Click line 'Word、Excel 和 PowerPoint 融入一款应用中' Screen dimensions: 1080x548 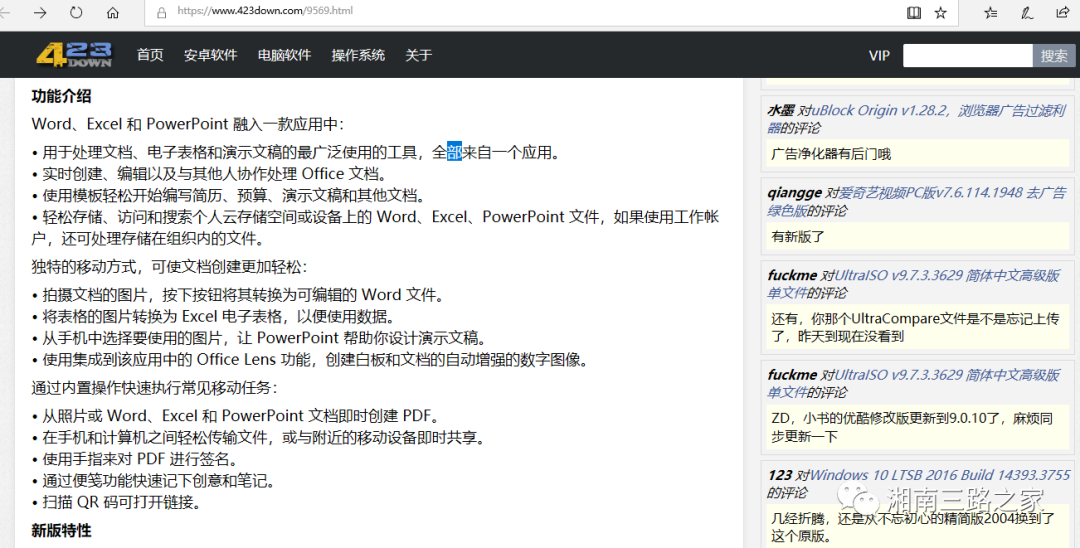[x=187, y=125]
